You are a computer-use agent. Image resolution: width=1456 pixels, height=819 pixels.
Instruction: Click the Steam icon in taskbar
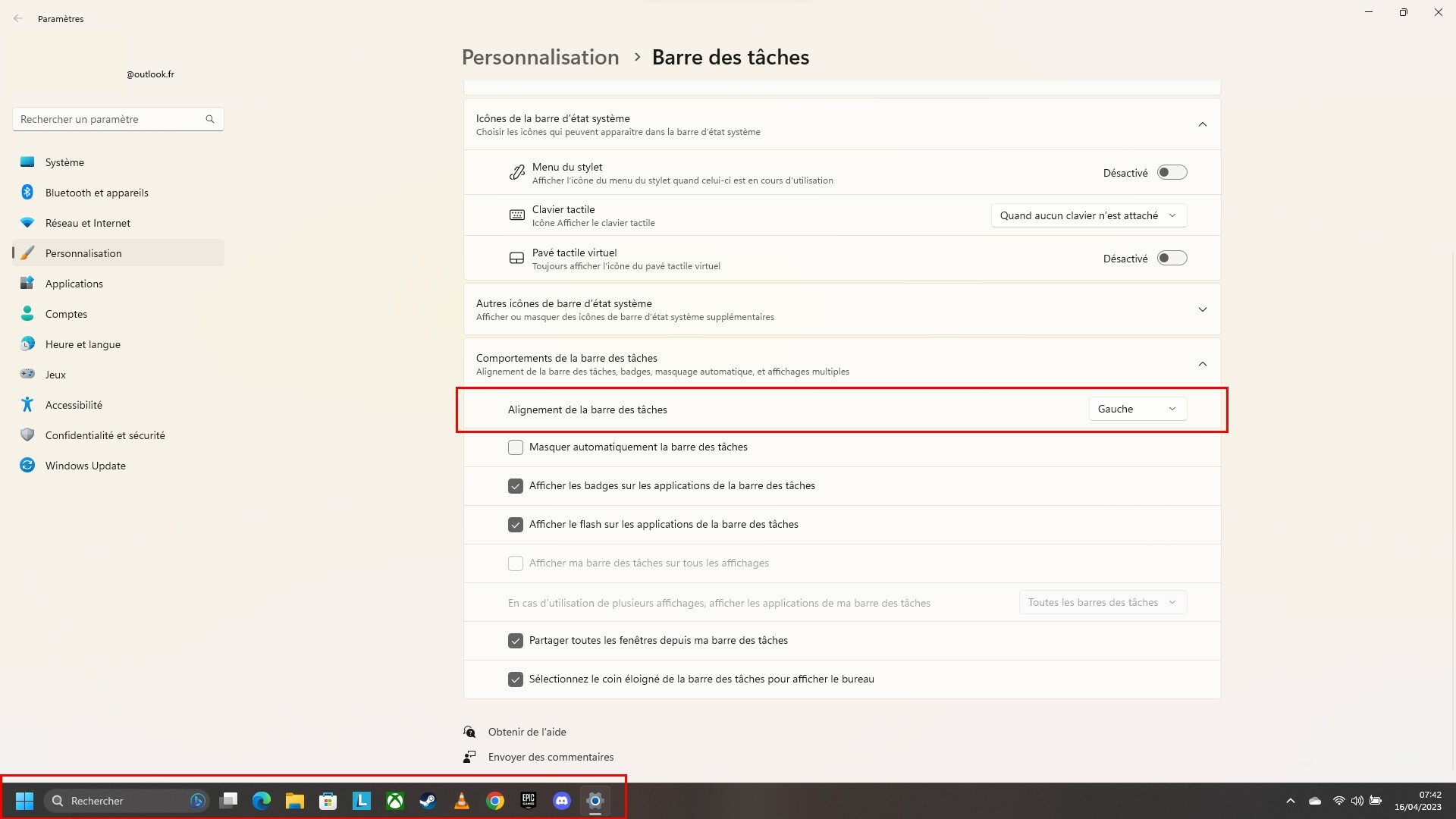pyautogui.click(x=428, y=801)
